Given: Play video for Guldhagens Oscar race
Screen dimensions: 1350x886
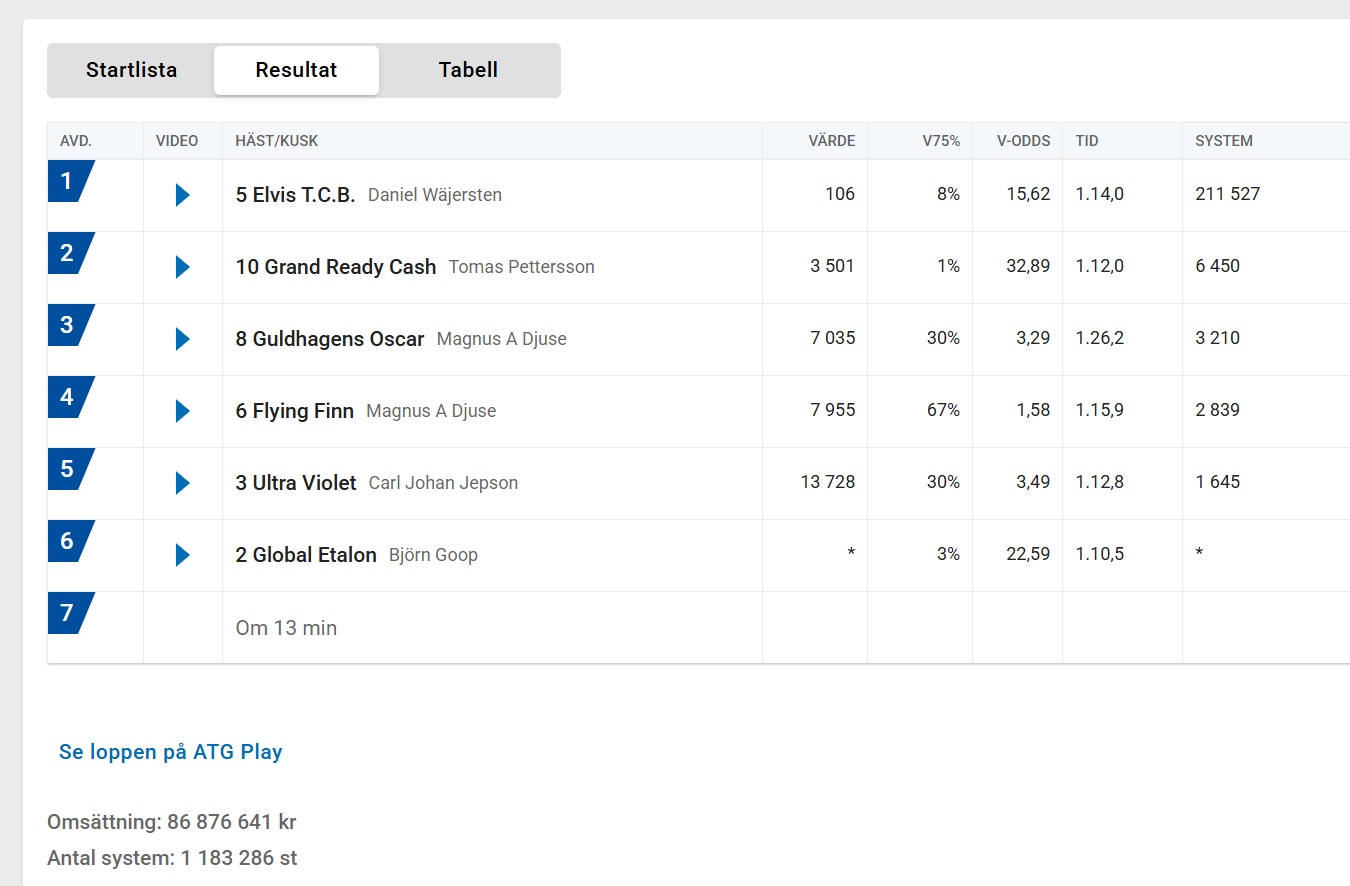Looking at the screenshot, I should (x=182, y=339).
